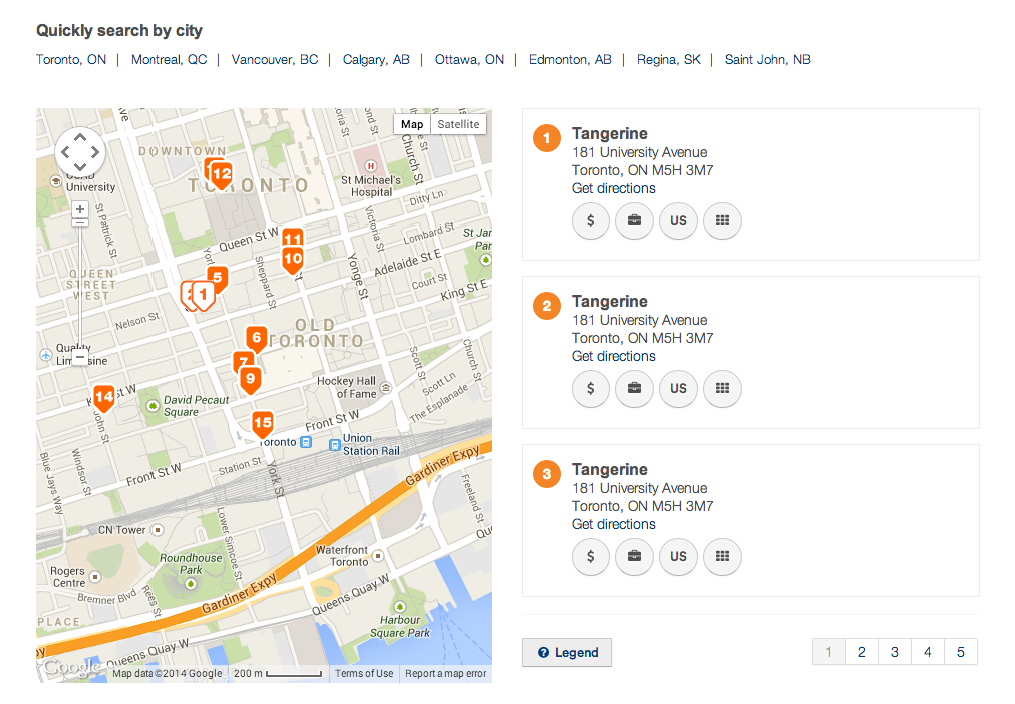The image size is (1015, 704).
Task: Search by Calgary, AB
Action: tap(376, 60)
